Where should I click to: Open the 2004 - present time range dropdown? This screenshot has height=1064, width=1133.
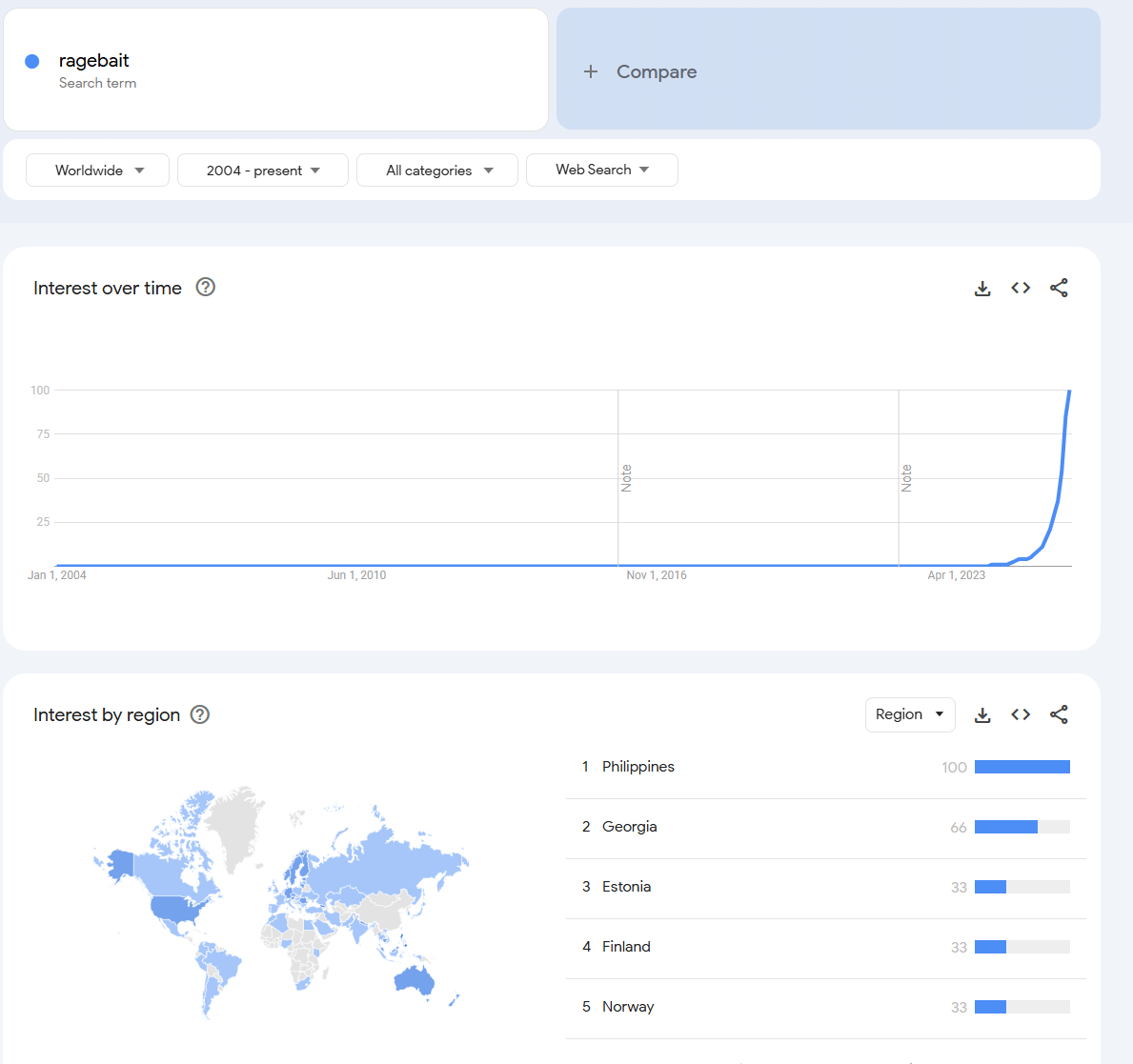click(263, 171)
